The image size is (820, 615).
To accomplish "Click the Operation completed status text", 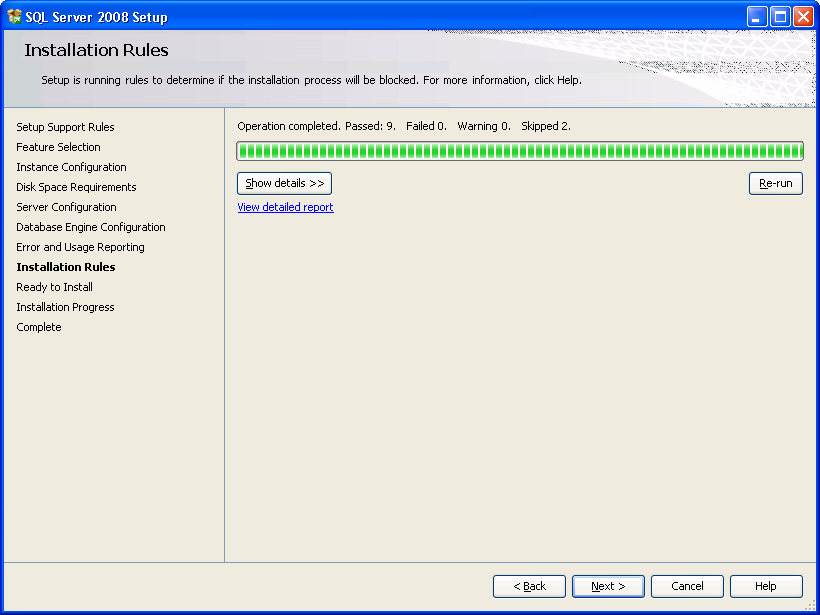I will [403, 126].
